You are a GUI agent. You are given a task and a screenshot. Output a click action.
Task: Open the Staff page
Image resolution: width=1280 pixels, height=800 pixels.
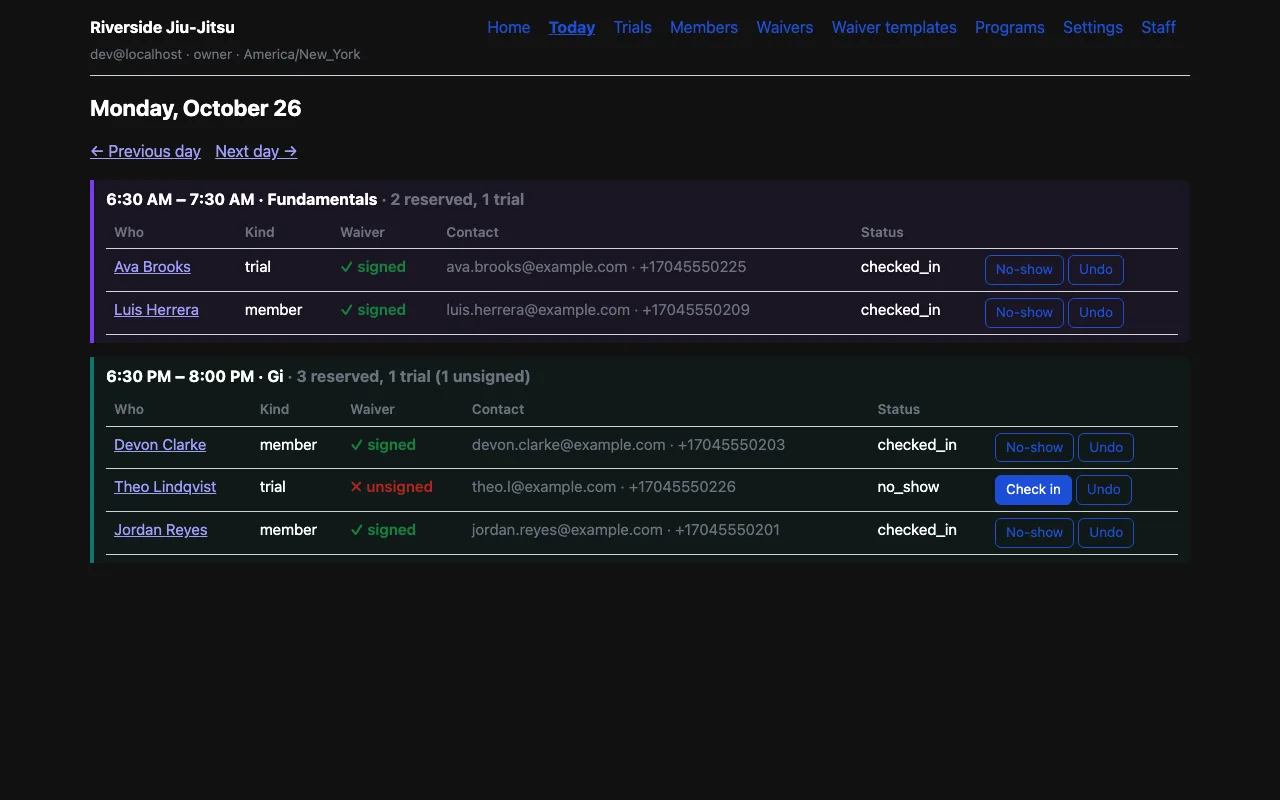coord(1158,27)
